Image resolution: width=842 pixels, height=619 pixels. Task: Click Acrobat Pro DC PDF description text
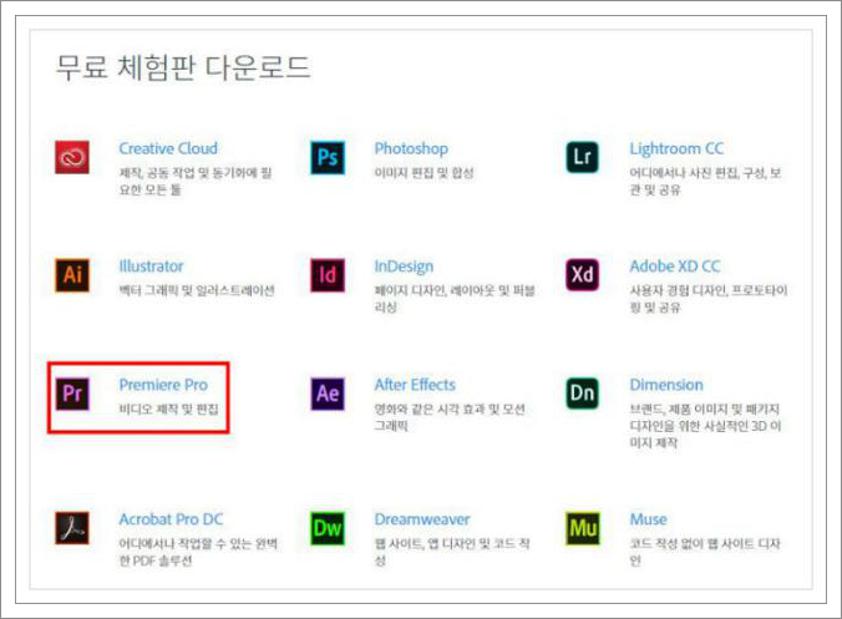coord(198,552)
